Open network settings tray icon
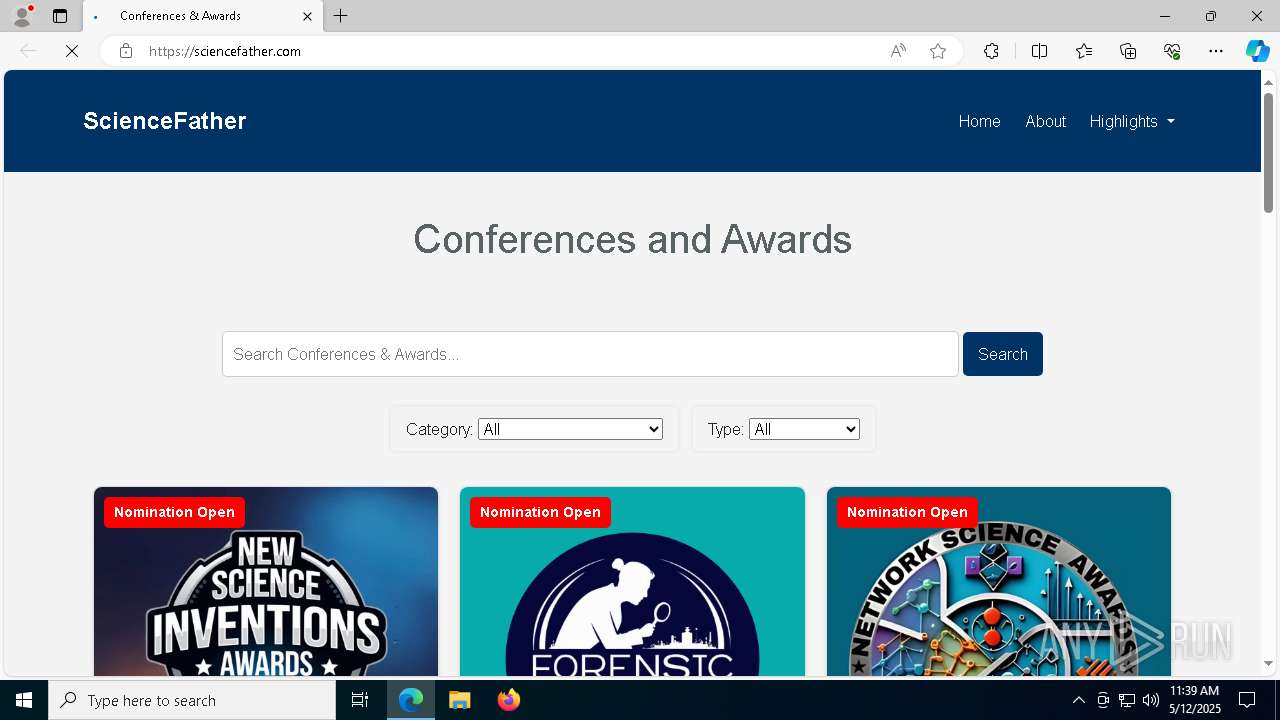 1127,700
